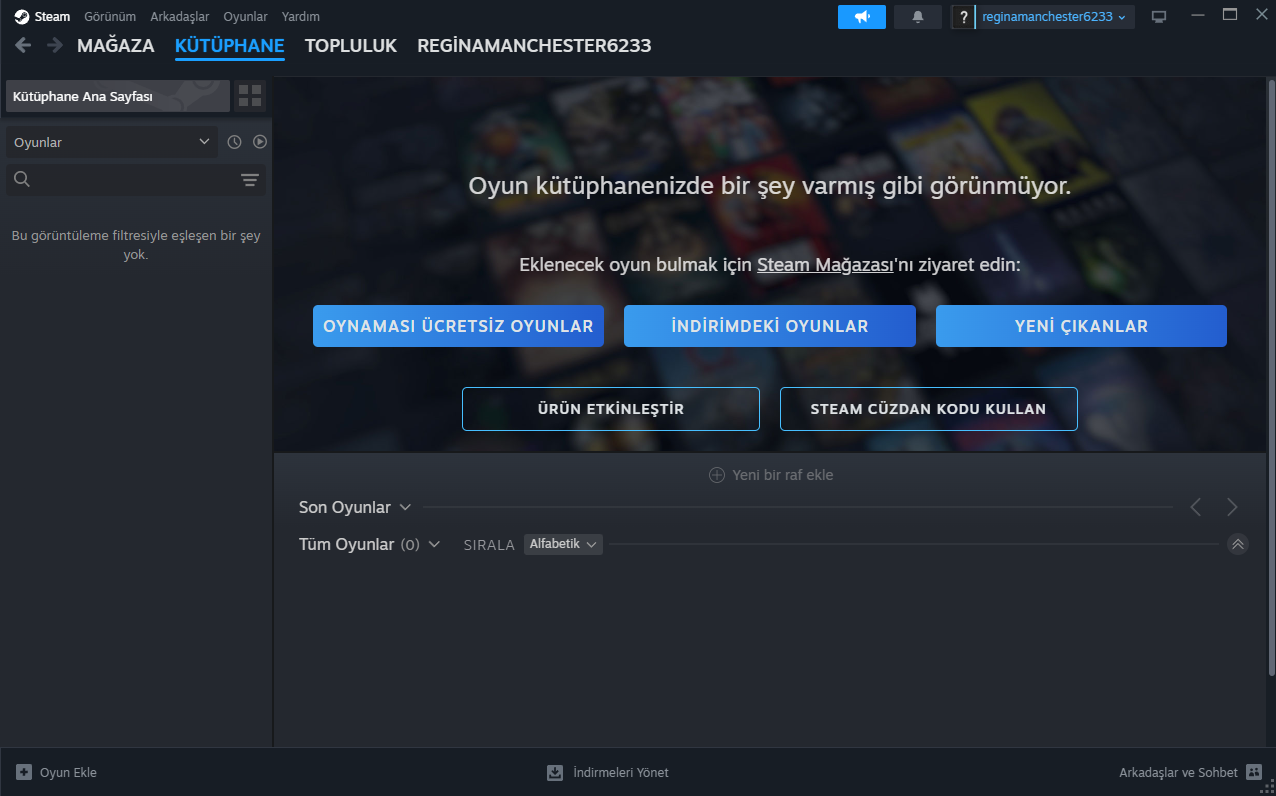
Task: Click the megaphone announcements icon
Action: pyautogui.click(x=862, y=17)
